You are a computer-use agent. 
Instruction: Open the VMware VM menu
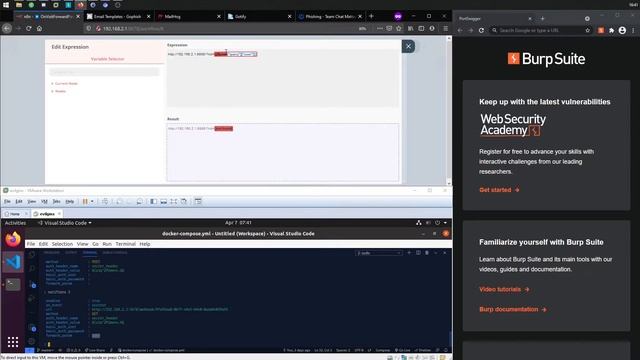[x=44, y=202]
